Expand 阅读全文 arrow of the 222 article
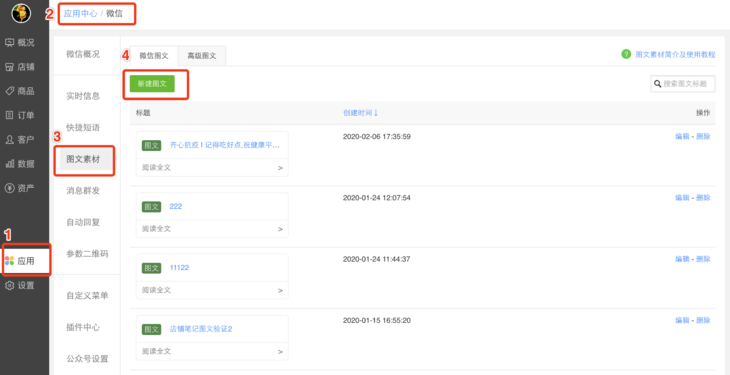 coord(280,229)
